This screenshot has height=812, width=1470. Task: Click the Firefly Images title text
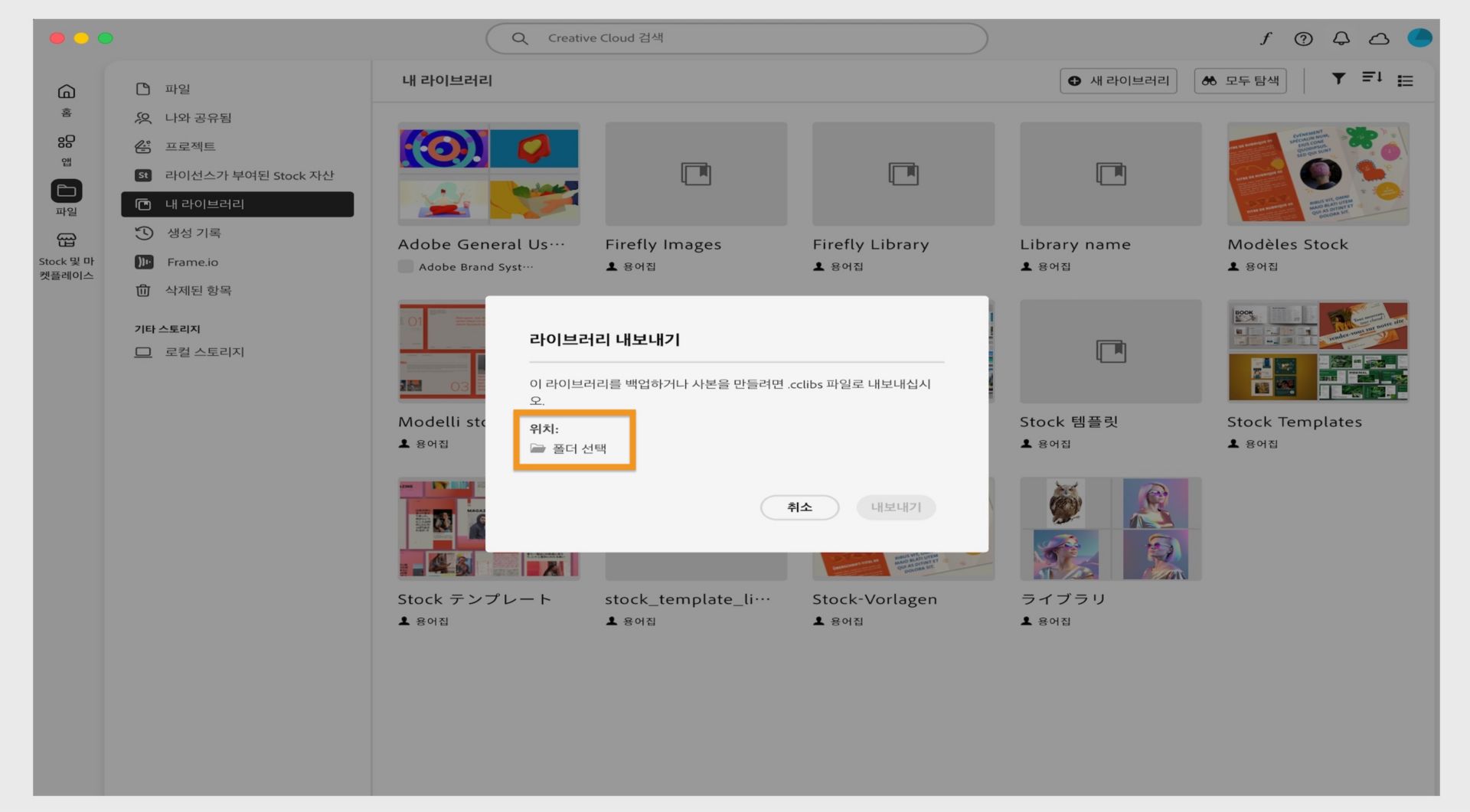tap(663, 245)
